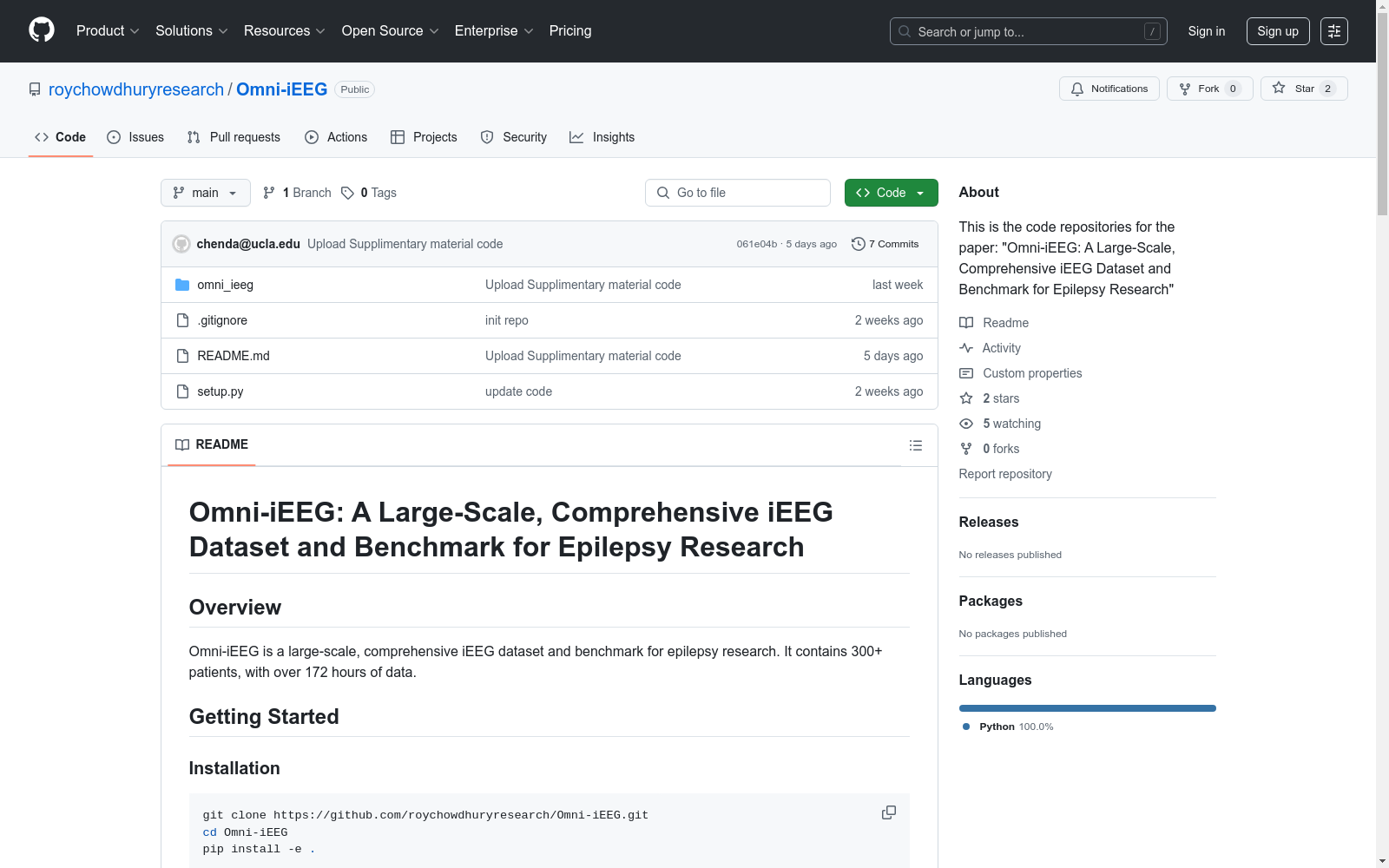Open Notifications bell button
The height and width of the screenshot is (868, 1389).
(1109, 89)
